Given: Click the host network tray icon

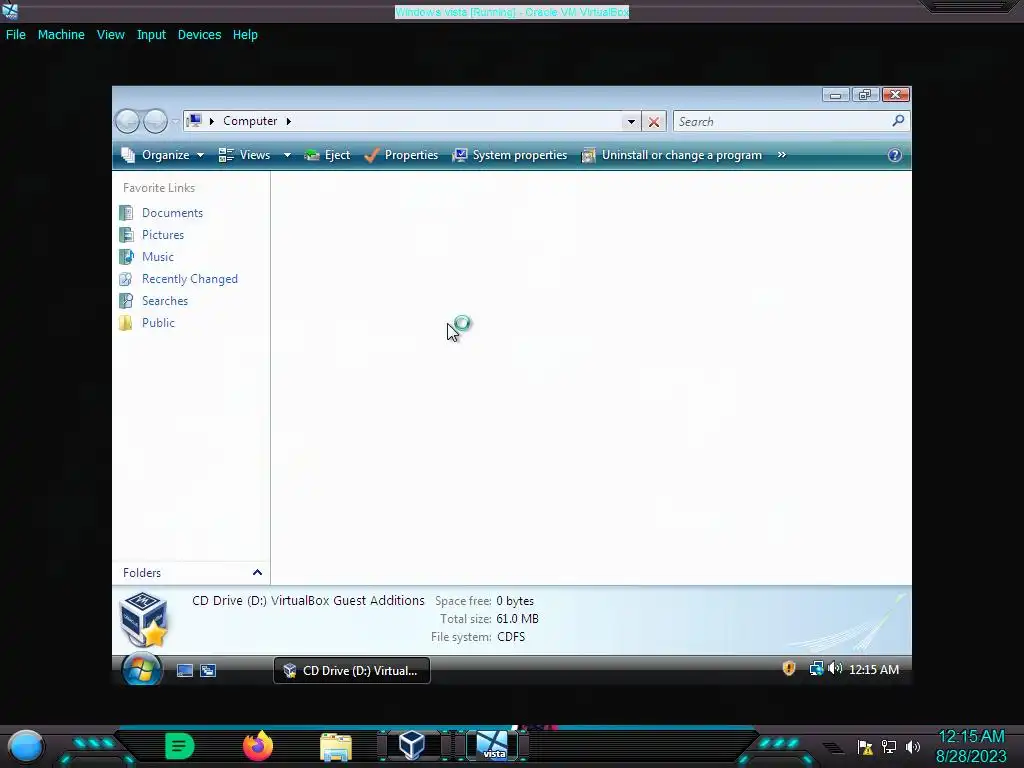Looking at the screenshot, I should (x=889, y=746).
